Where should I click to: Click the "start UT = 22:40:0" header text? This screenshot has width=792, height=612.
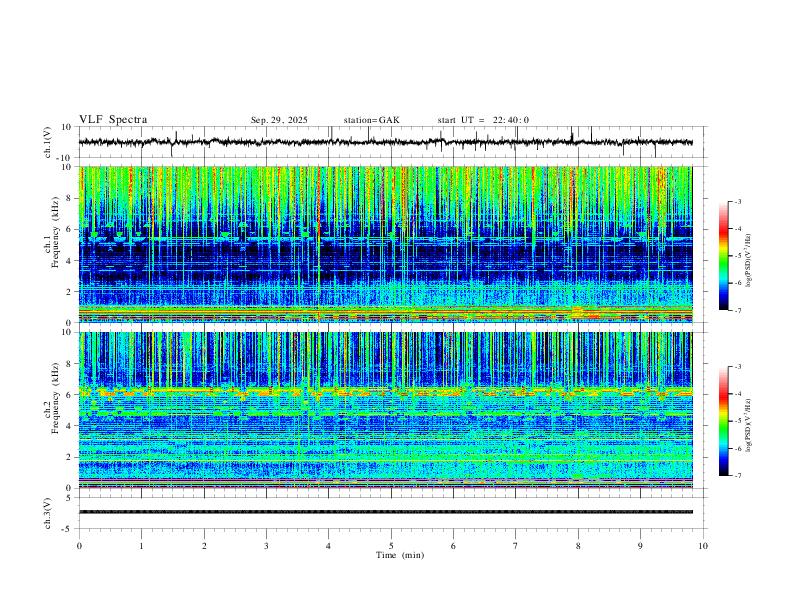(483, 120)
